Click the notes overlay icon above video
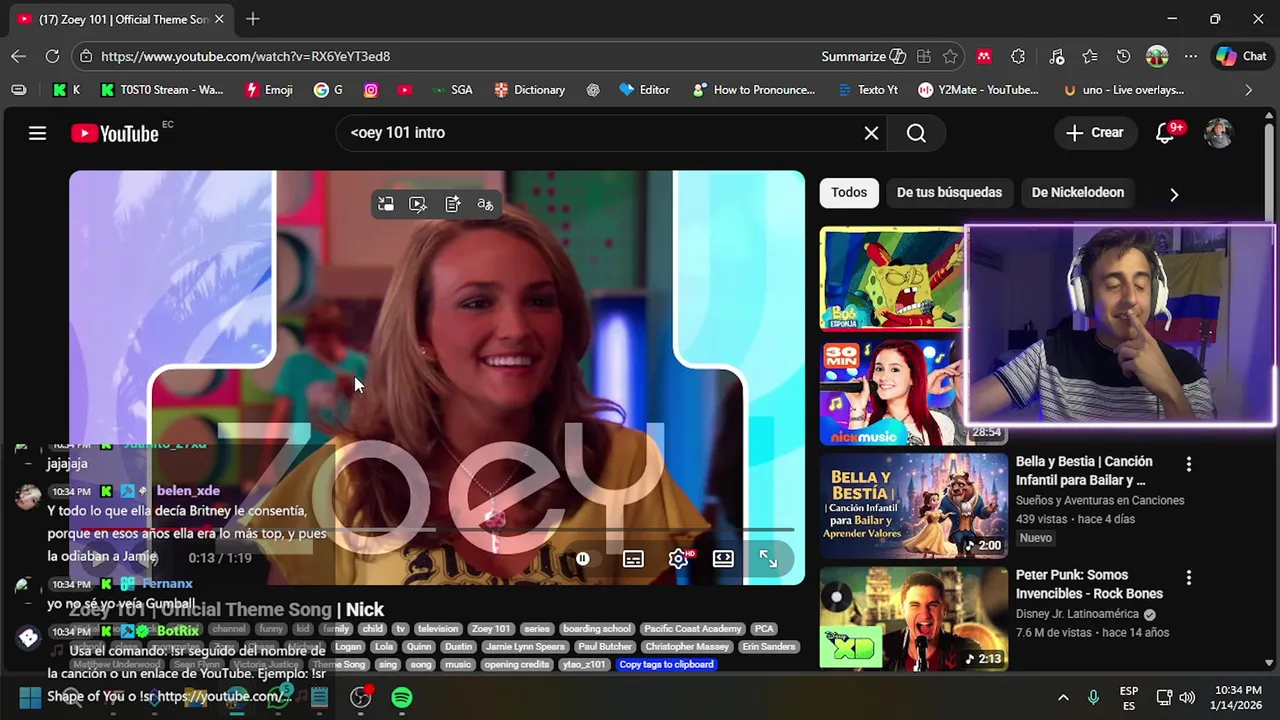 coord(452,204)
